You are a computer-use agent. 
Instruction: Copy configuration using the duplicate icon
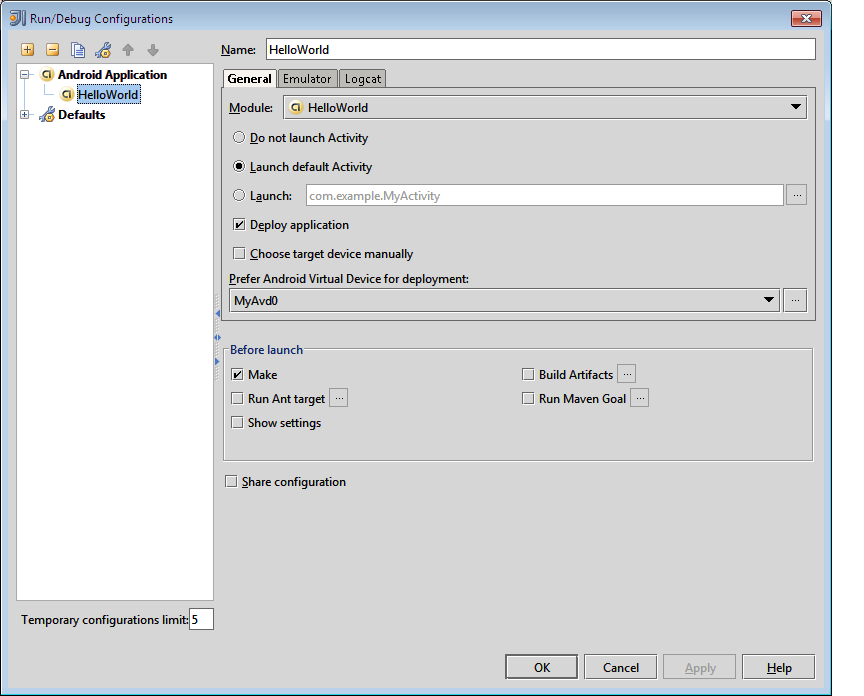[x=78, y=50]
